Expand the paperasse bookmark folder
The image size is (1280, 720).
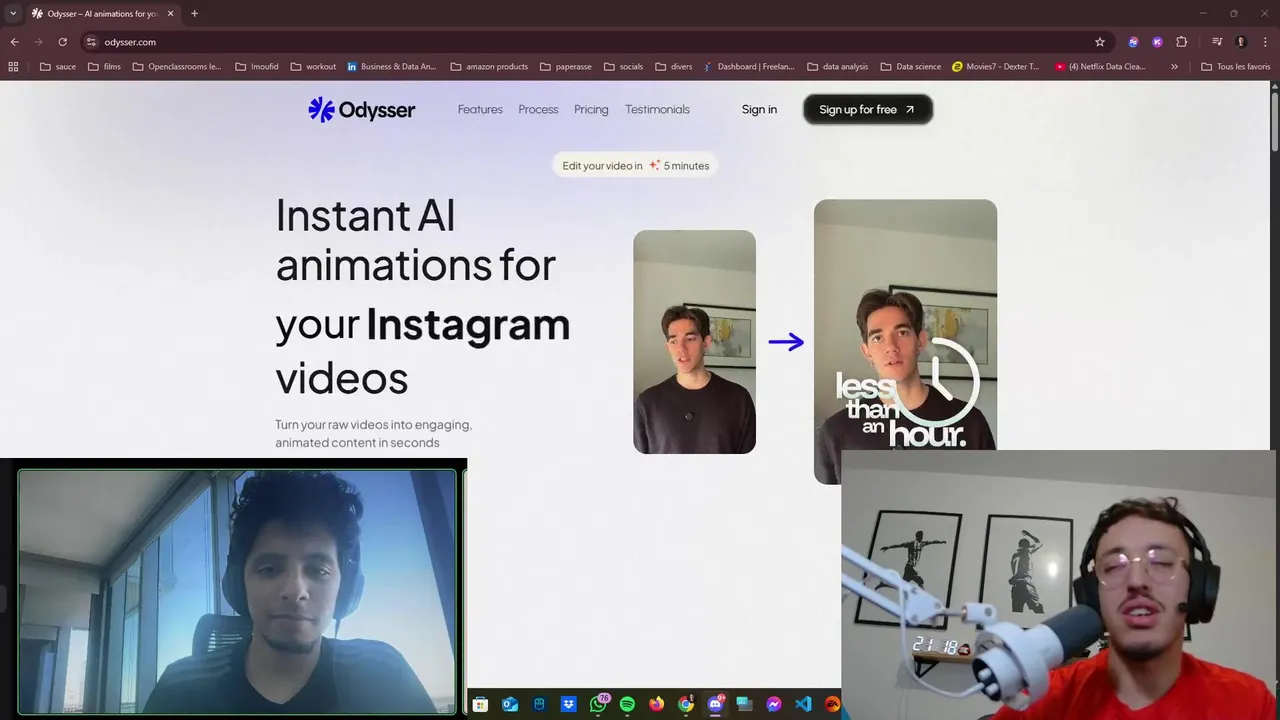[565, 67]
